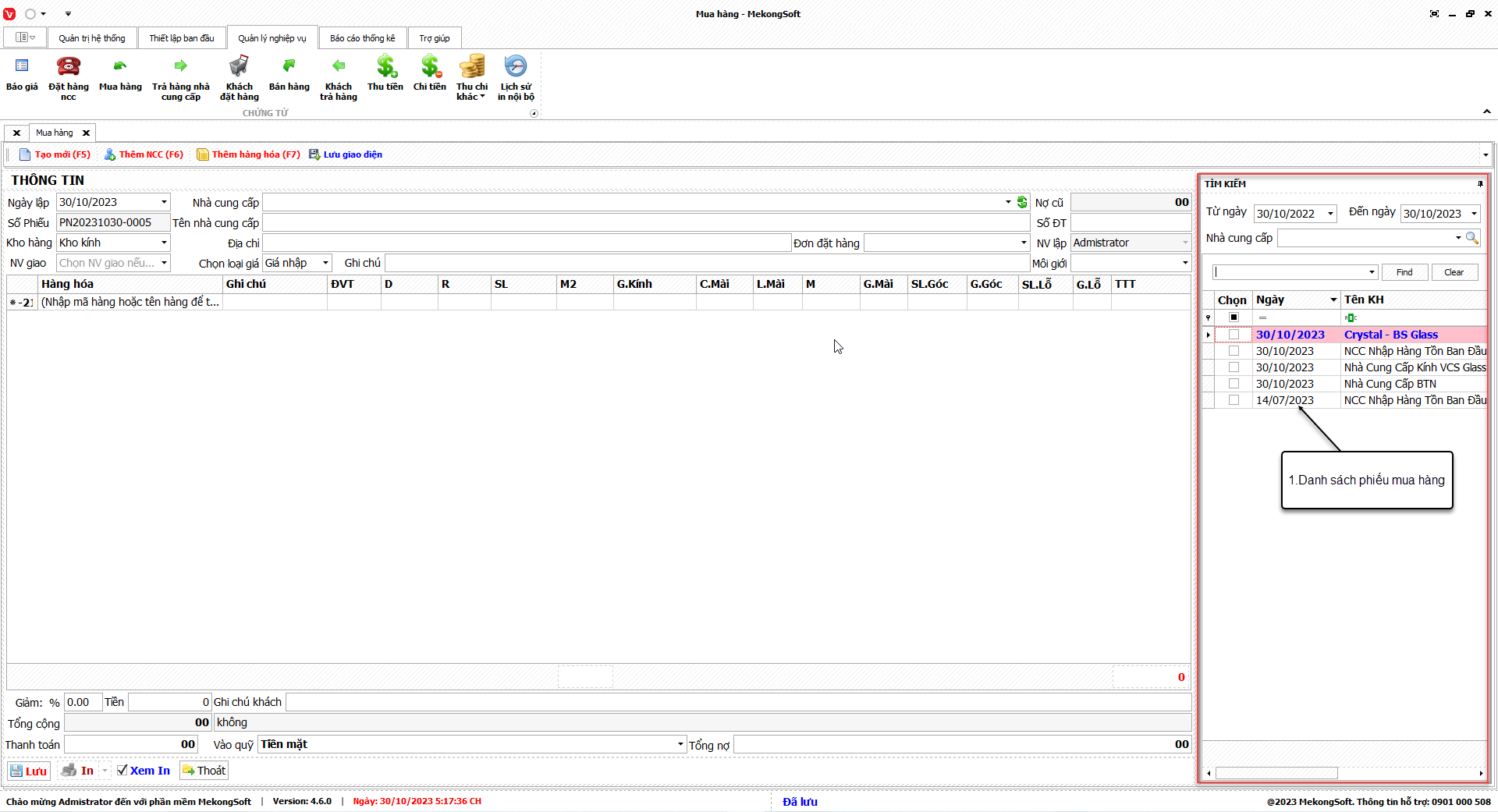
Task: Open the Bán hàng ribbon icon
Action: pyautogui.click(x=289, y=66)
